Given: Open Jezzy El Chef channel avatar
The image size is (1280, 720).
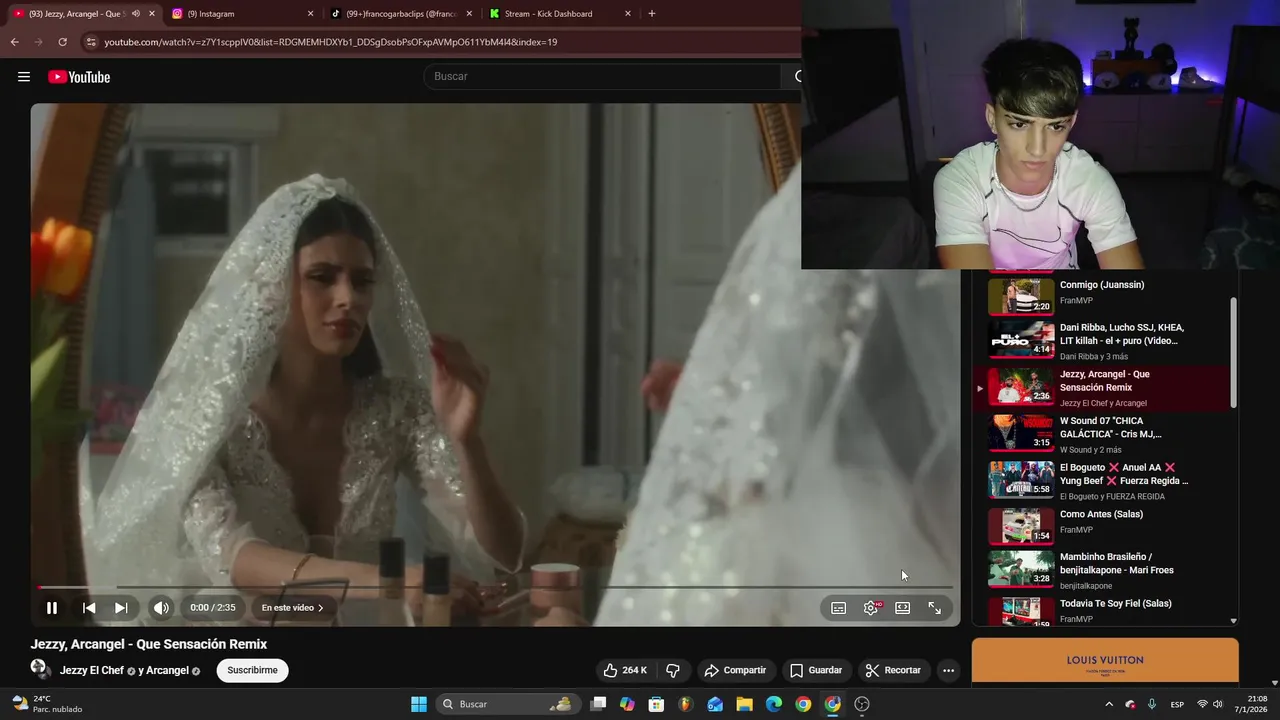Looking at the screenshot, I should pyautogui.click(x=41, y=669).
